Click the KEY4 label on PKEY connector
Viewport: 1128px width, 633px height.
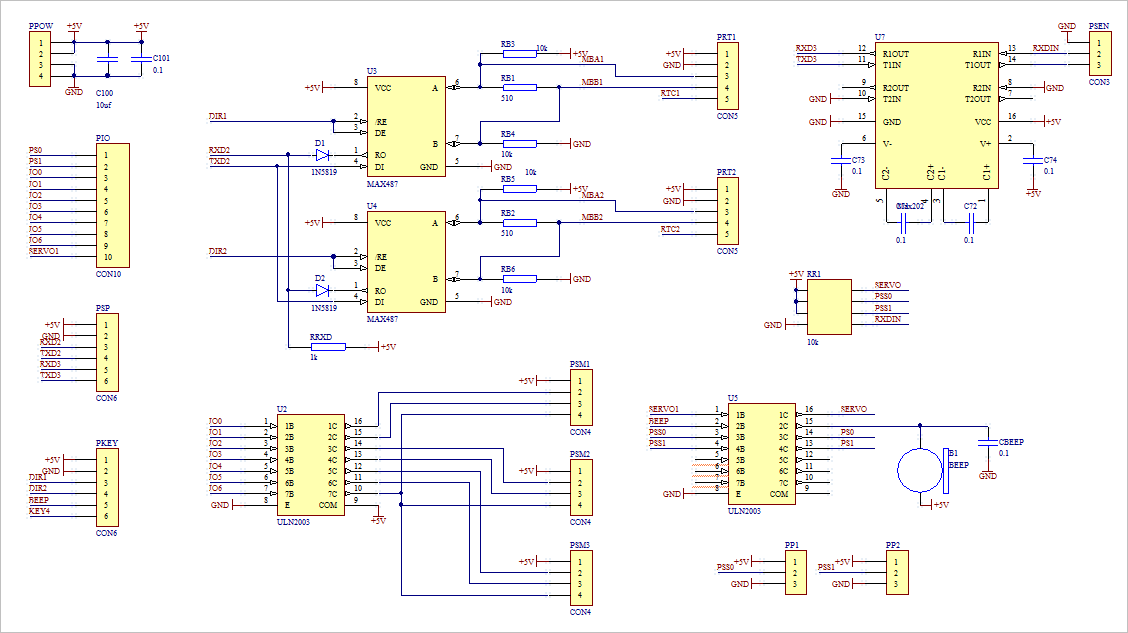pyautogui.click(x=40, y=511)
